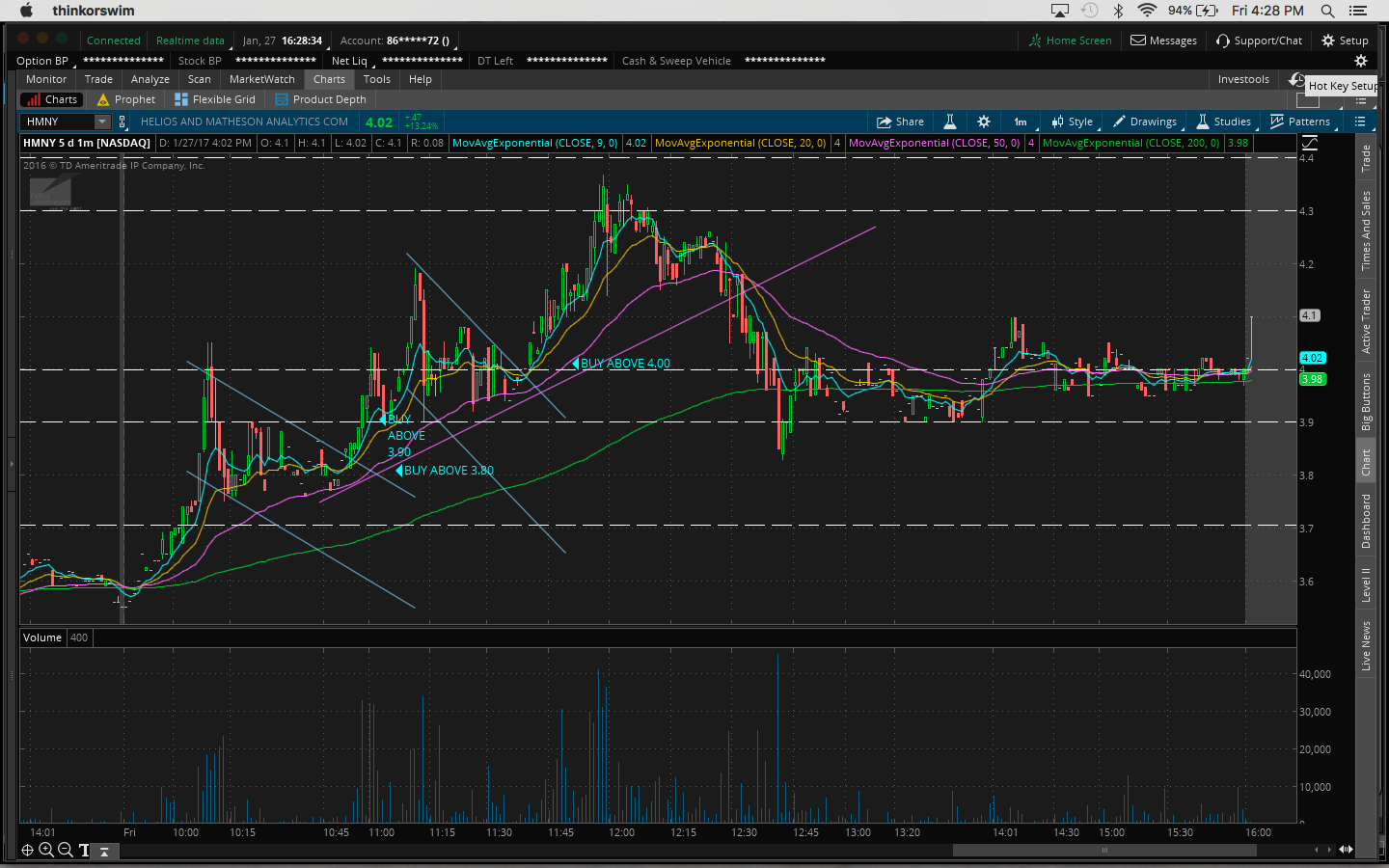Zoom out with magnifier minus icon
Image resolution: width=1389 pixels, height=868 pixels.
pos(65,850)
